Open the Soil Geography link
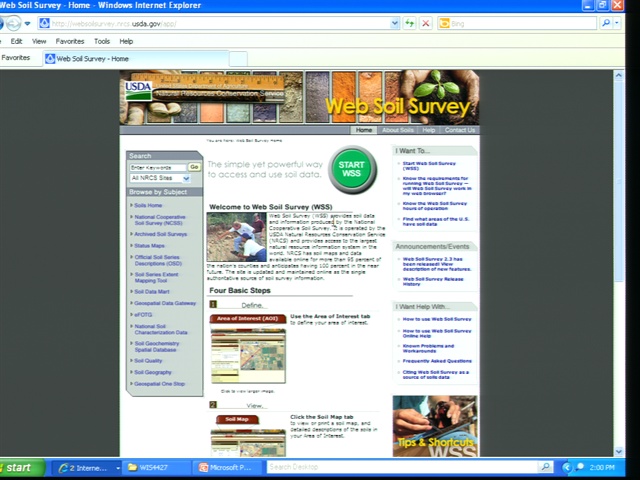The width and height of the screenshot is (640, 480). point(153,372)
